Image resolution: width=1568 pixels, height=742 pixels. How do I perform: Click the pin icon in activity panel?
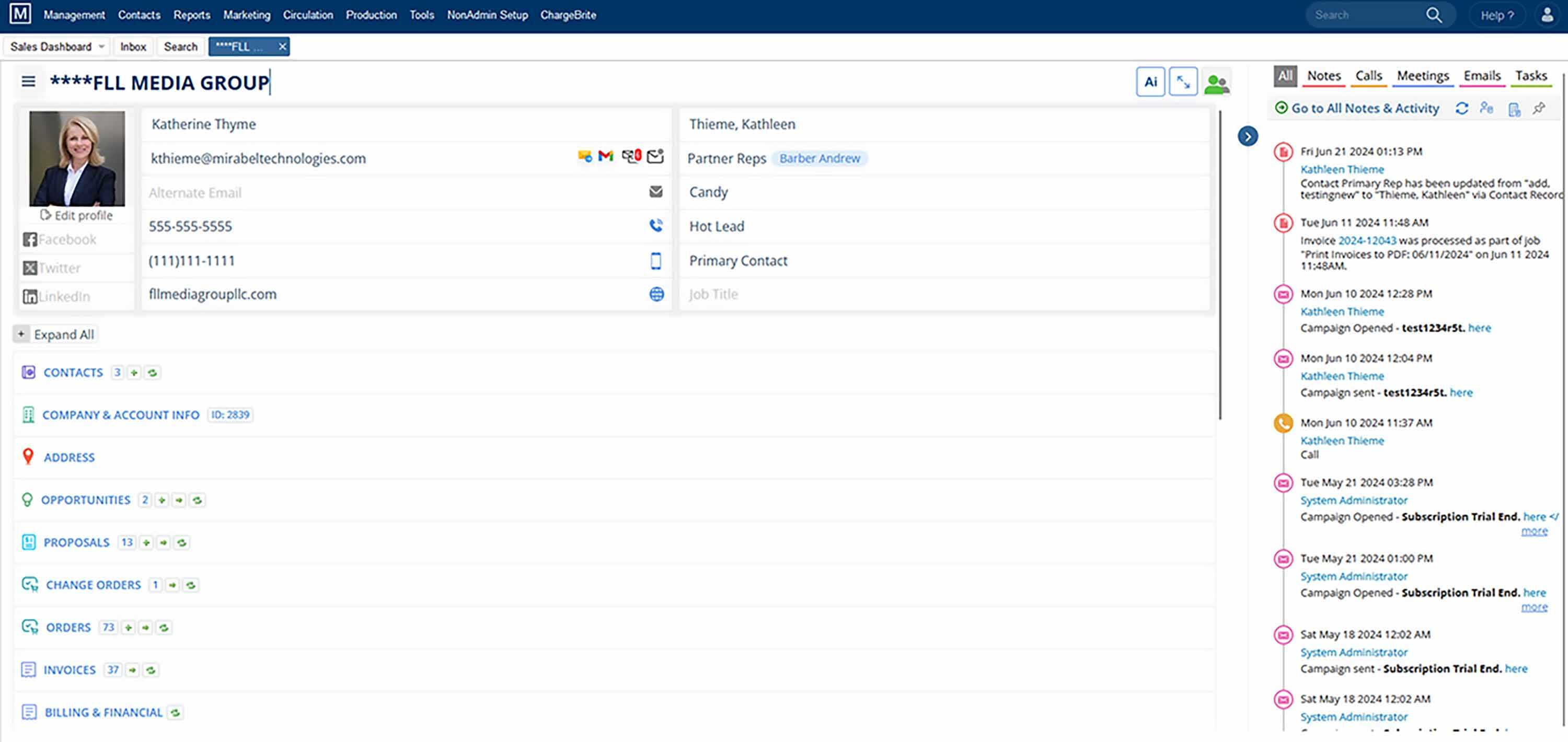1539,108
